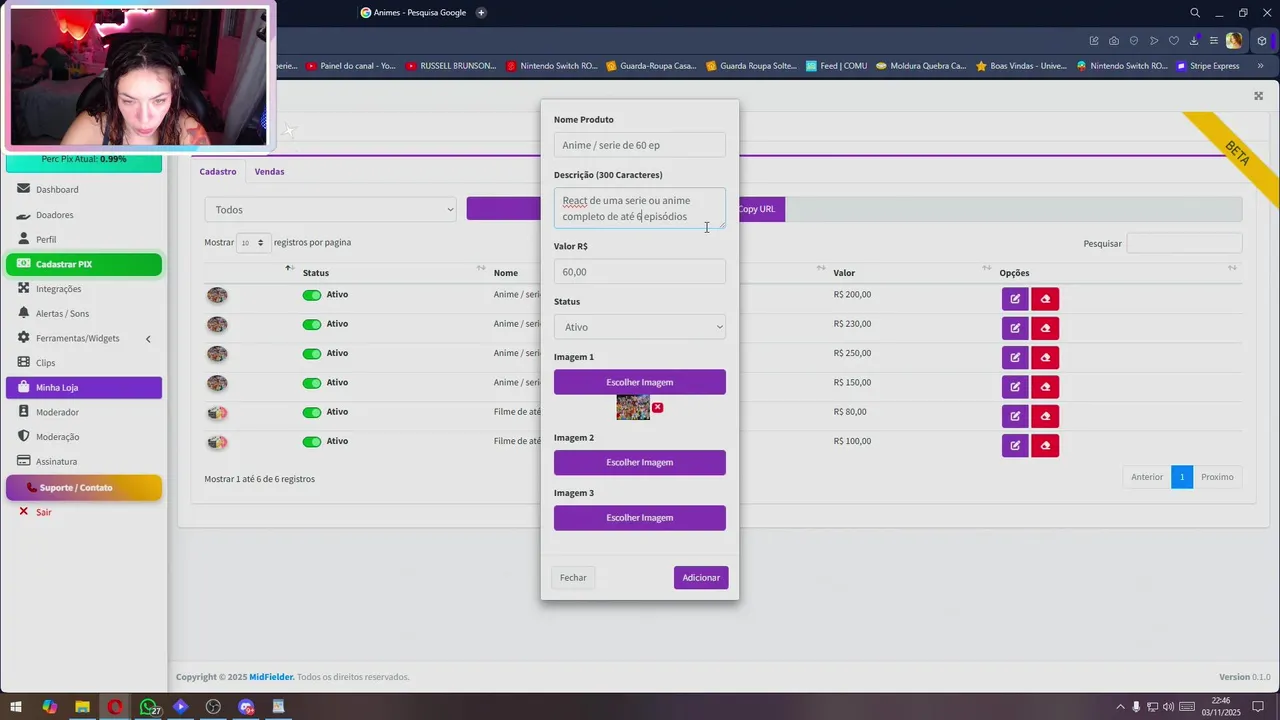Toggle Ativo switch for R$ 230,00 product
1280x720 pixels.
pyautogui.click(x=312, y=324)
